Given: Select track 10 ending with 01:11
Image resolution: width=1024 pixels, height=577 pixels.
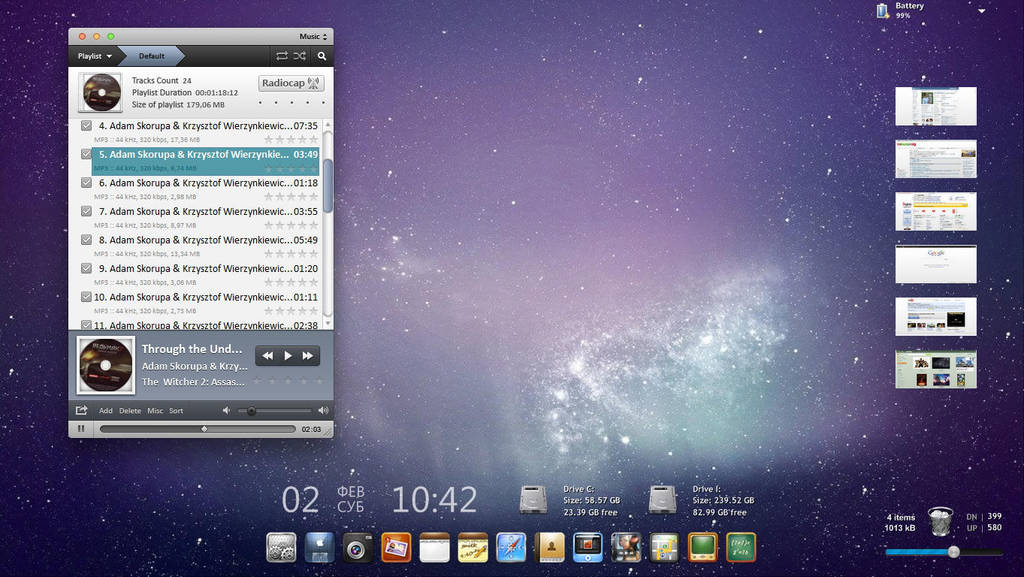Looking at the screenshot, I should (208, 303).
